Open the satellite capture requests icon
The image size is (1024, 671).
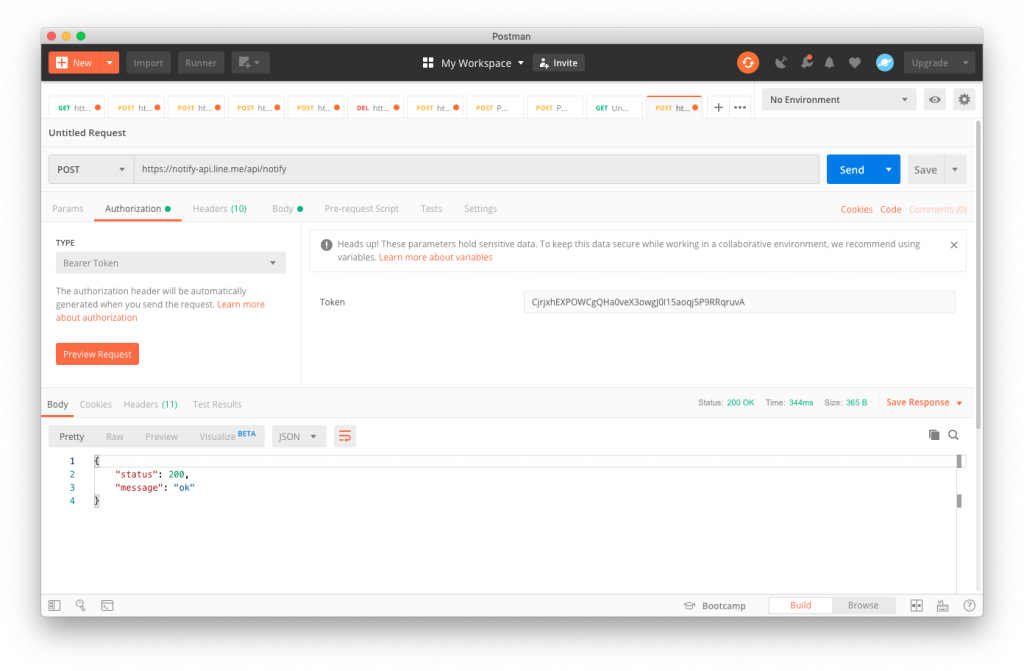(x=780, y=63)
